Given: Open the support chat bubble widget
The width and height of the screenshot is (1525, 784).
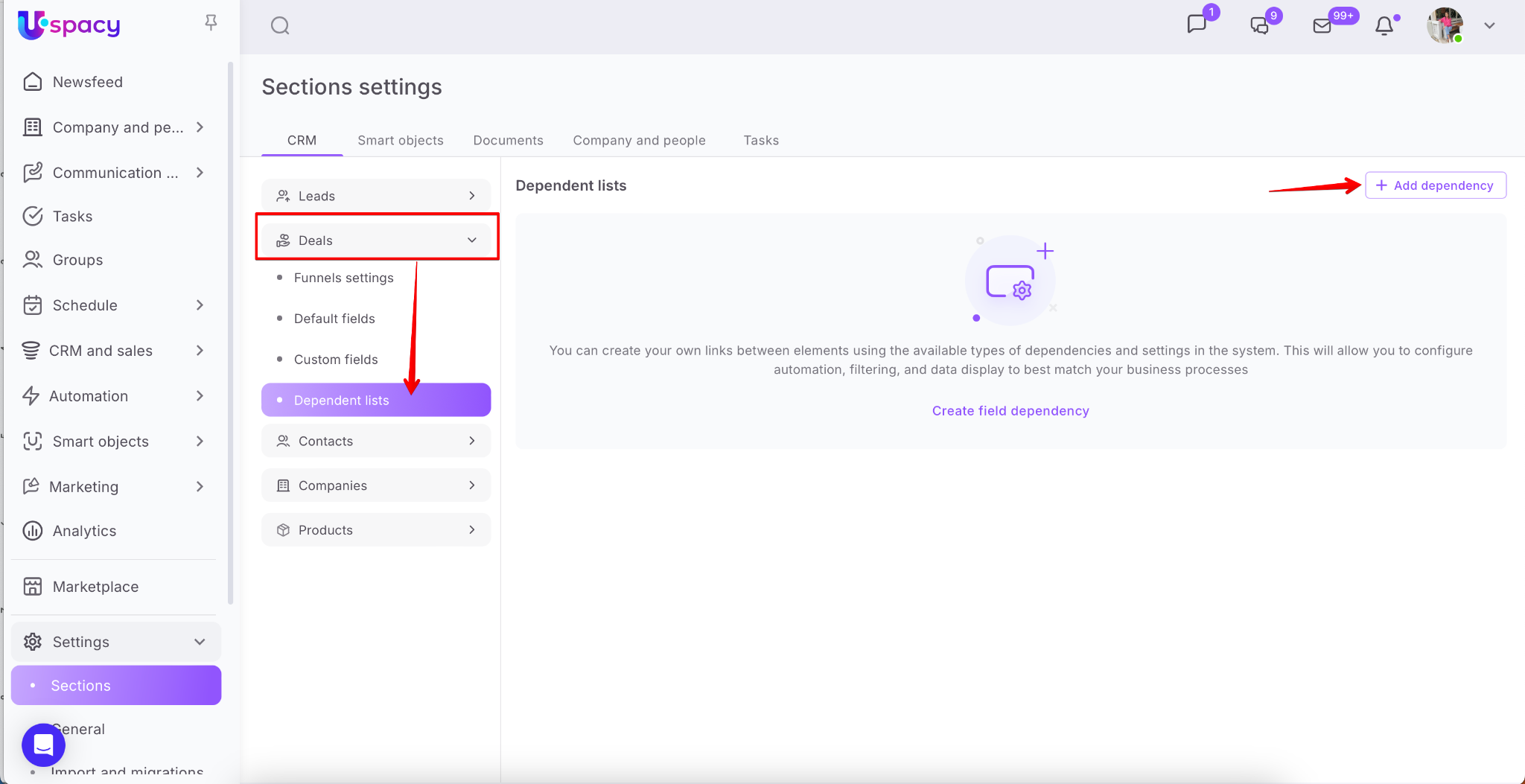Looking at the screenshot, I should [43, 745].
